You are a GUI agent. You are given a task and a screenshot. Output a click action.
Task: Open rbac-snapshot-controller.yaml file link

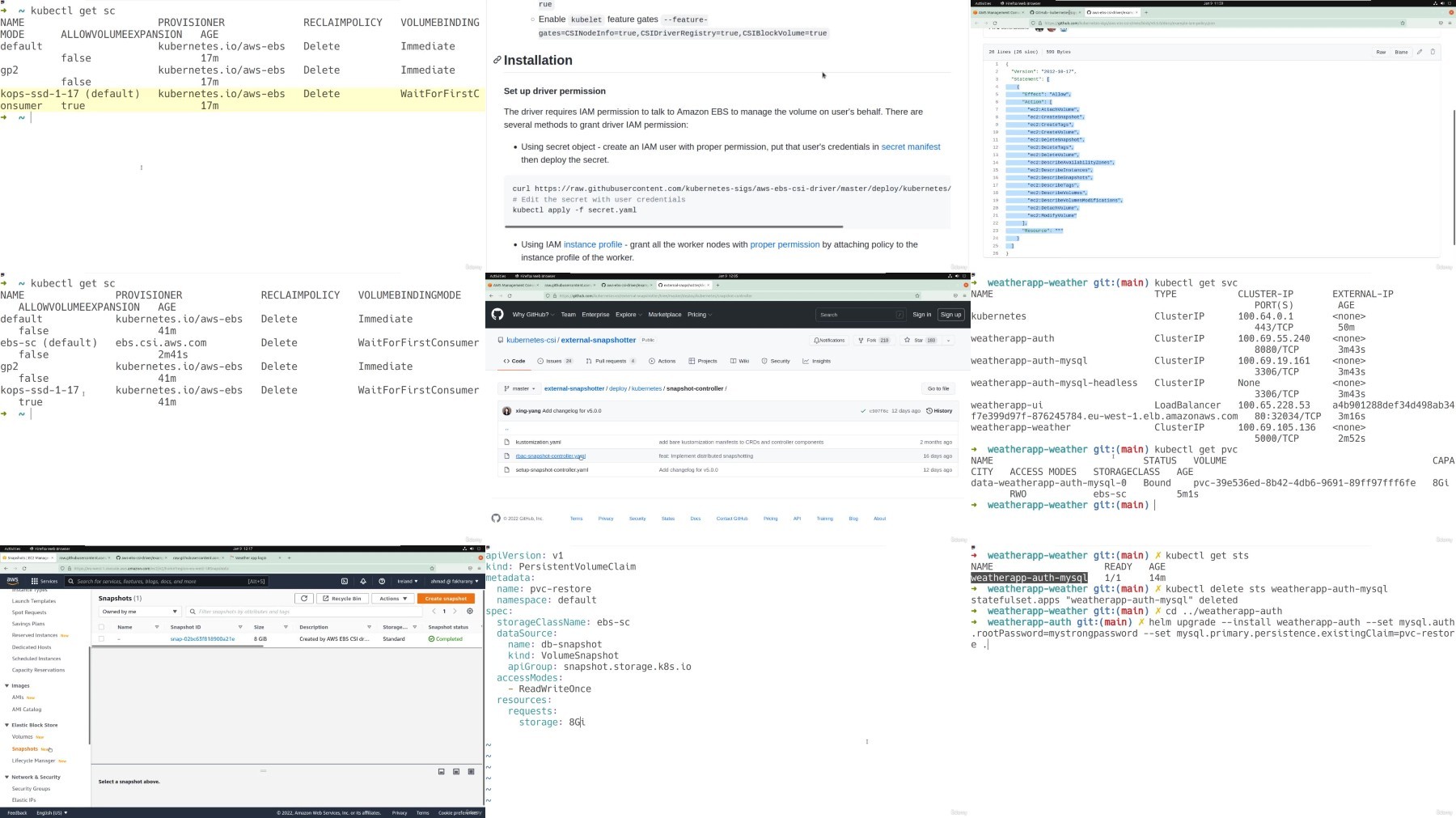pos(550,456)
